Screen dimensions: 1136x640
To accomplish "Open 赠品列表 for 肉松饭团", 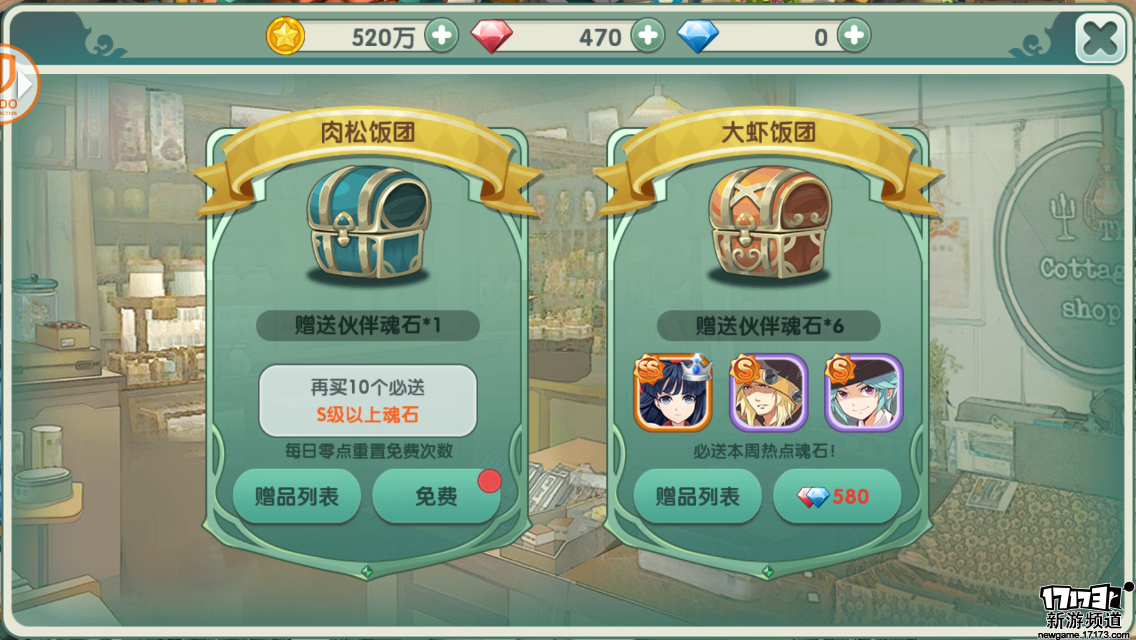I will [296, 496].
